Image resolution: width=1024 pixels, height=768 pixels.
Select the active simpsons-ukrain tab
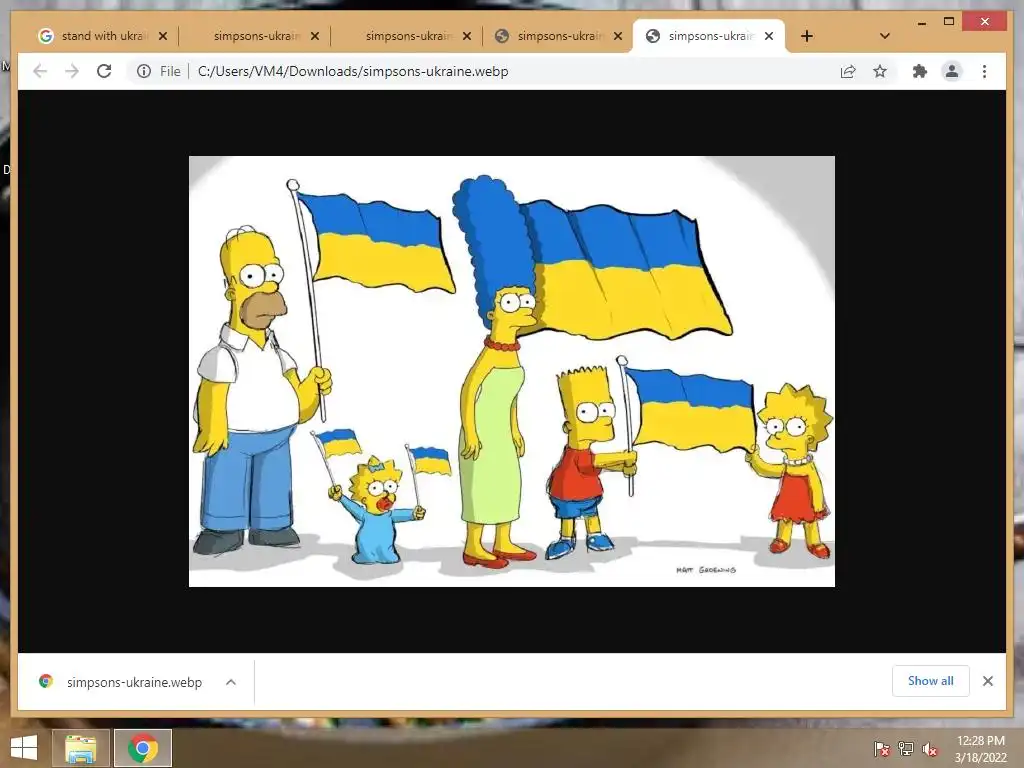[x=710, y=36]
